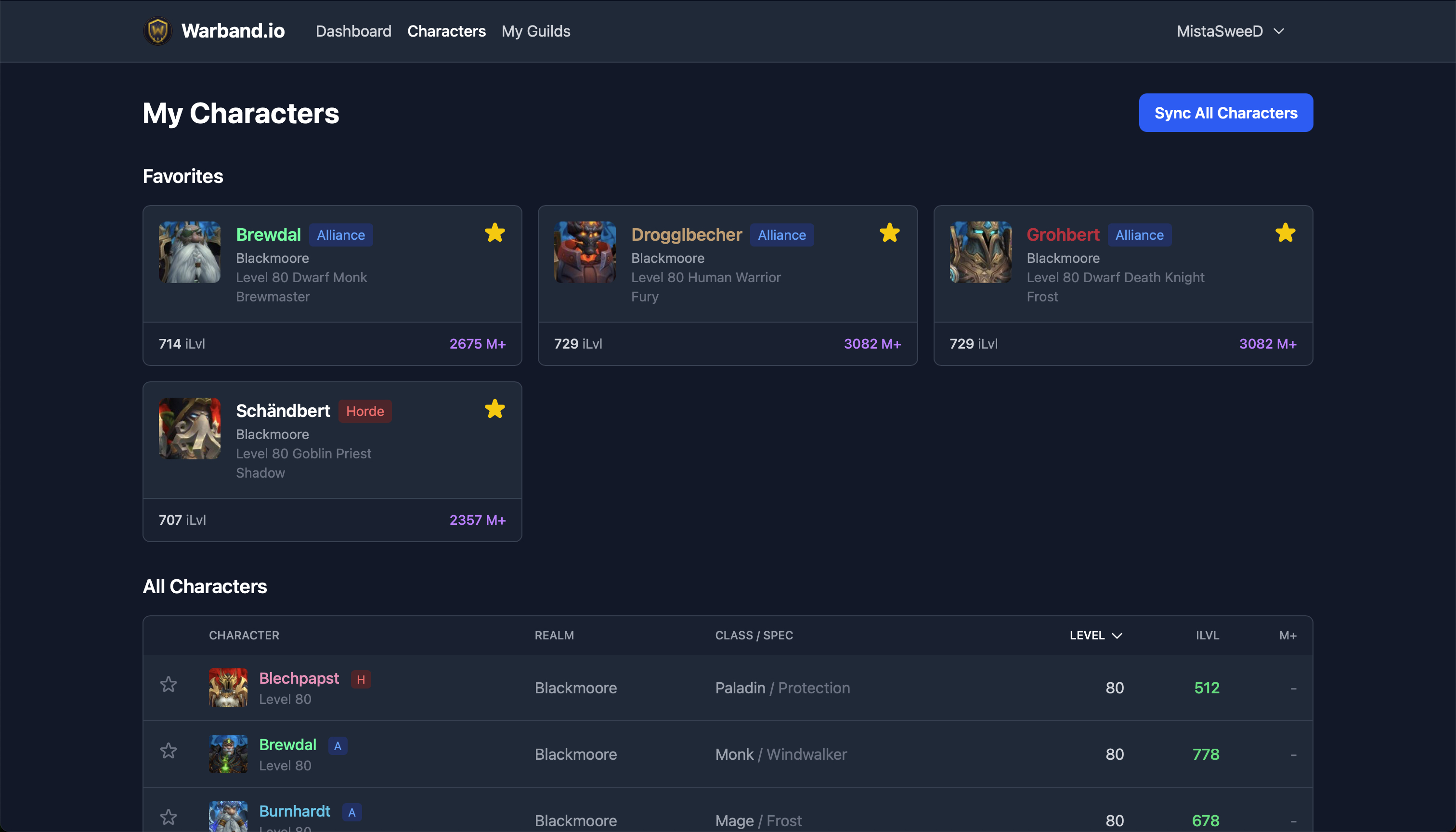Toggle favorite star for Blechpapst

click(169, 684)
